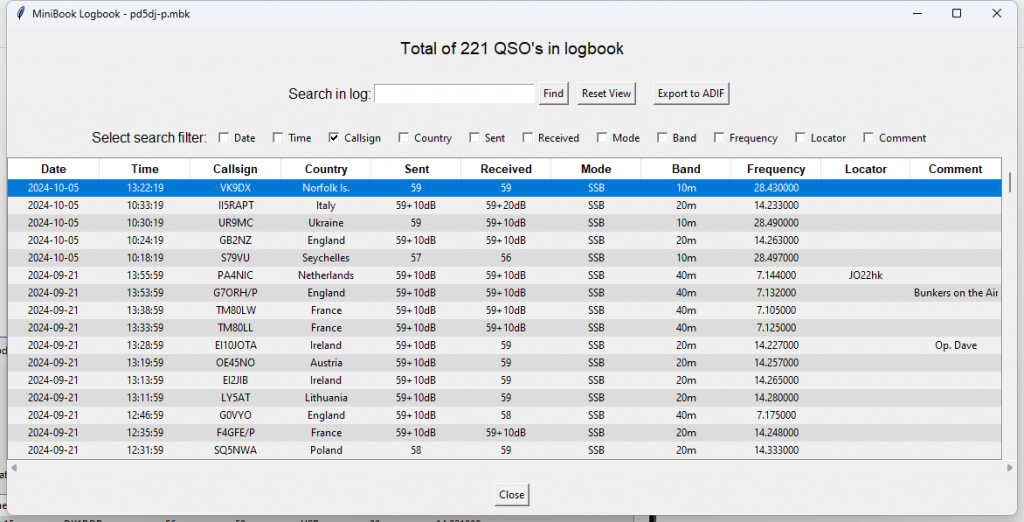Select the PA4NIC Netherlands row
The height and width of the screenshot is (522, 1024).
click(235, 275)
